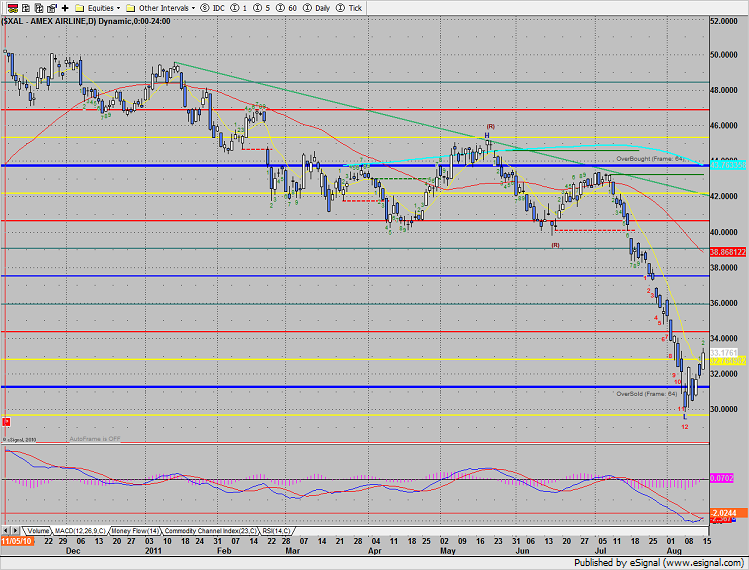Click the small red marker at chart's left edge
Screen dimensions: 749x570
tap(7, 422)
